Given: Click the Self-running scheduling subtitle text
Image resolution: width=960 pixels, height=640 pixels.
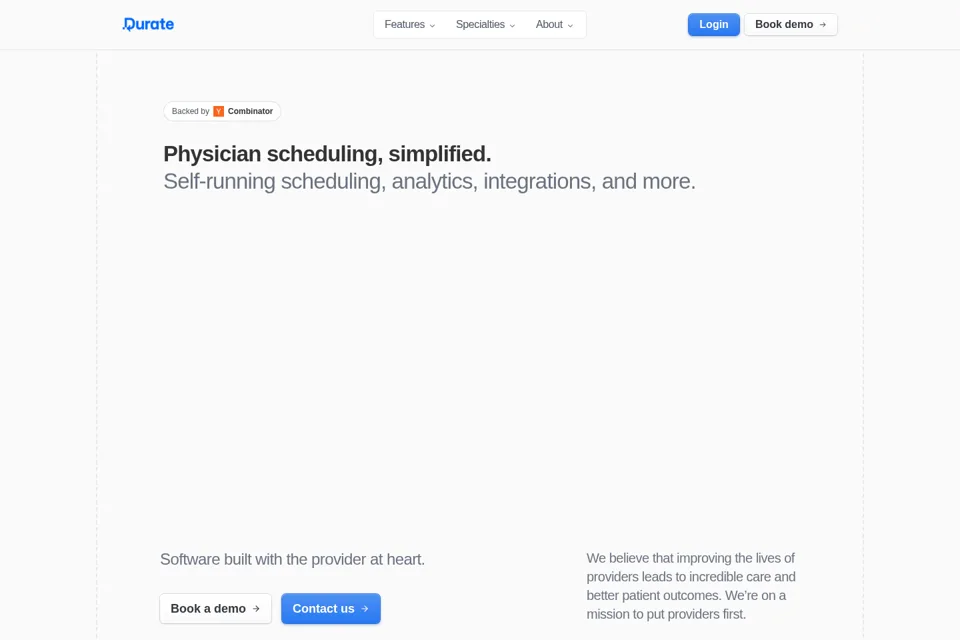Looking at the screenshot, I should 429,181.
